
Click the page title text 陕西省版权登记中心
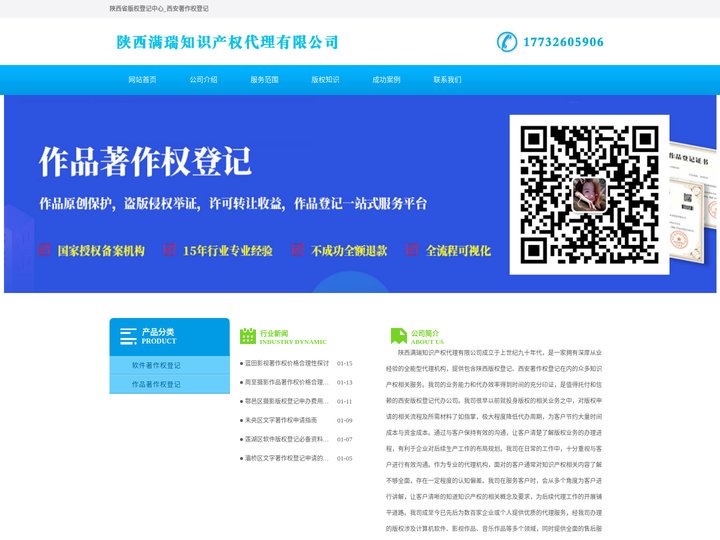[x=136, y=8]
